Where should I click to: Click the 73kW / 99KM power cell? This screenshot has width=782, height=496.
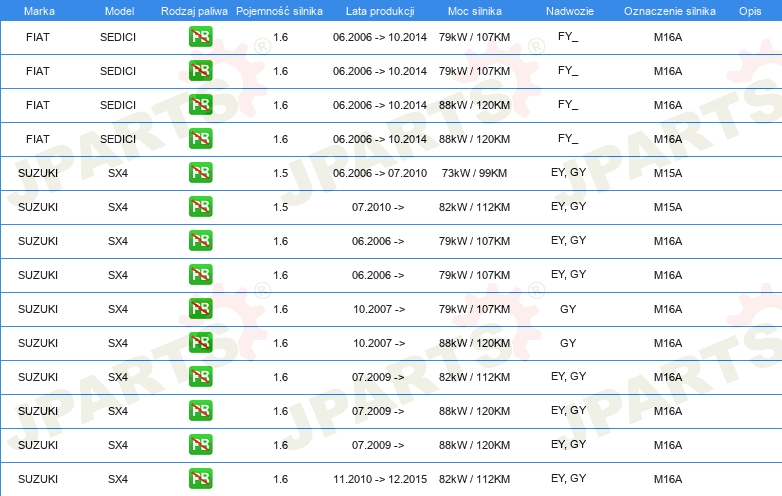(474, 173)
